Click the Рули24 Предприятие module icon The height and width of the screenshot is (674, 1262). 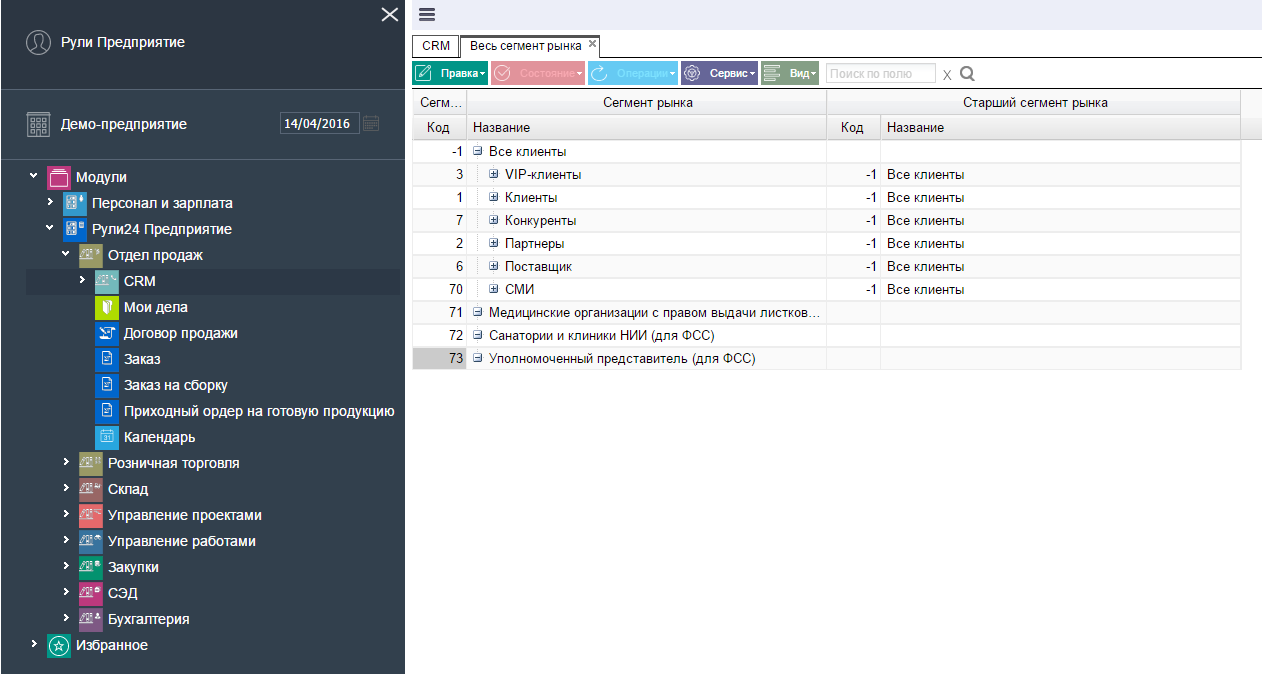click(75, 229)
